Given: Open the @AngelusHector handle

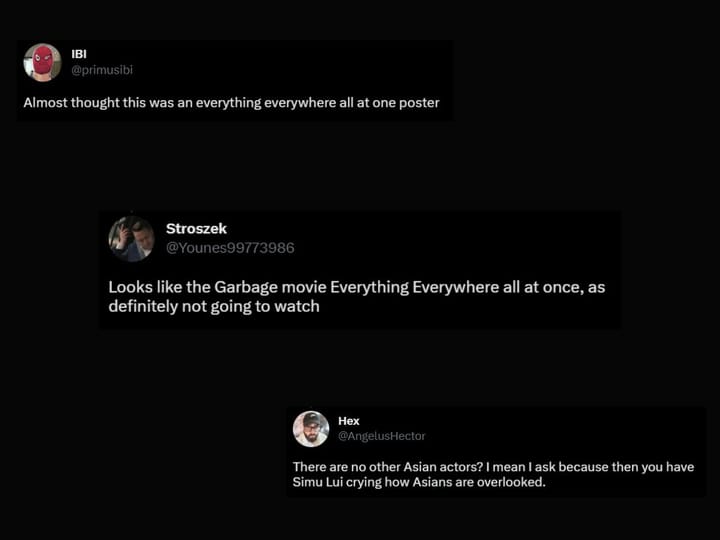Looking at the screenshot, I should coord(381,436).
